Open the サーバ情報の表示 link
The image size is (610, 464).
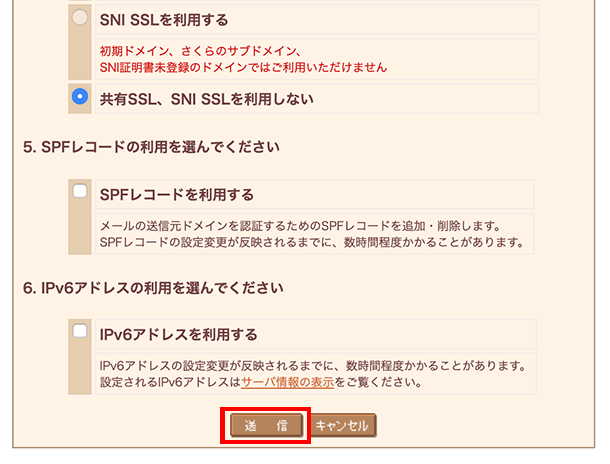point(287,382)
